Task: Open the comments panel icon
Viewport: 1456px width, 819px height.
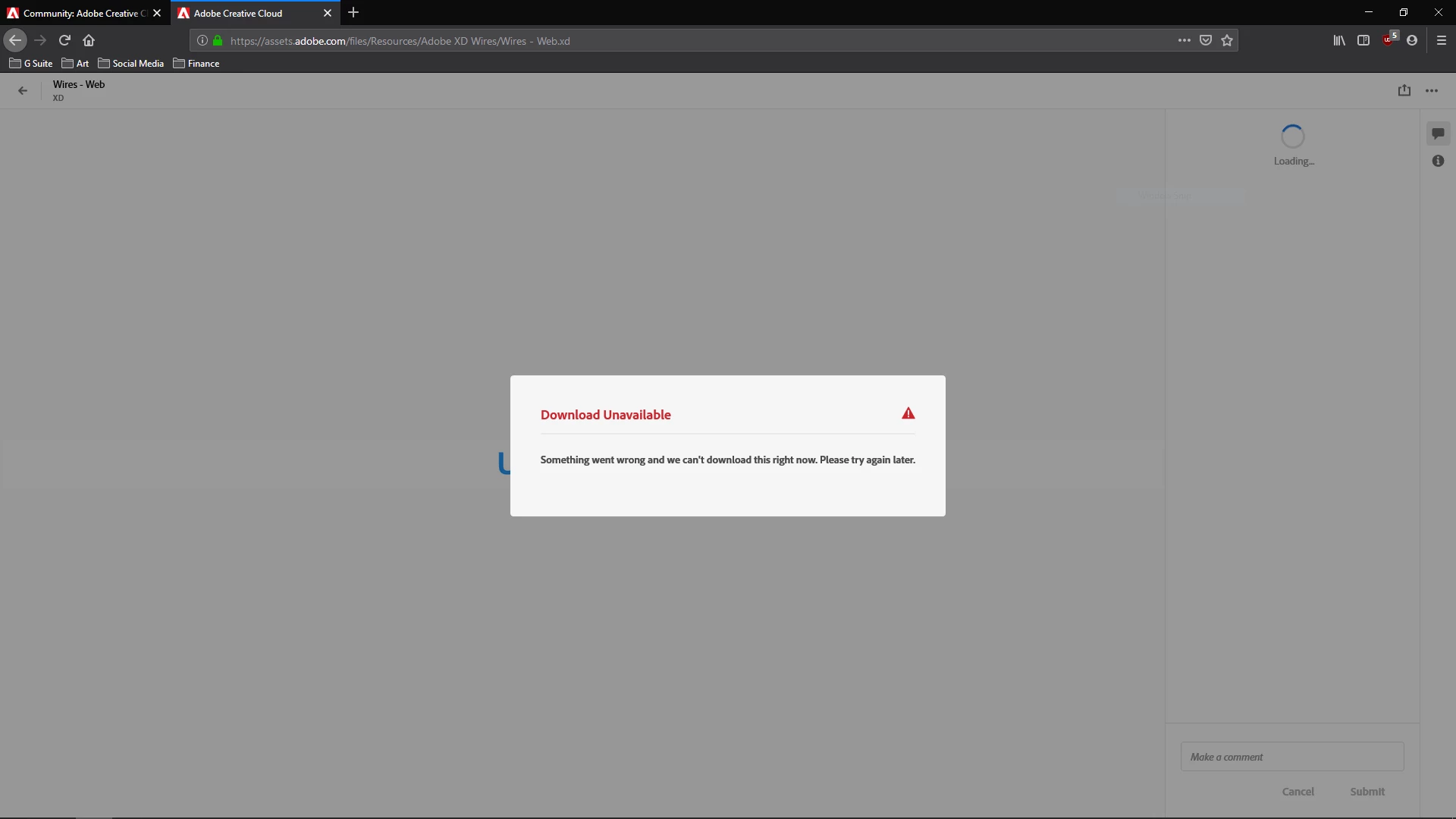Action: (x=1438, y=133)
